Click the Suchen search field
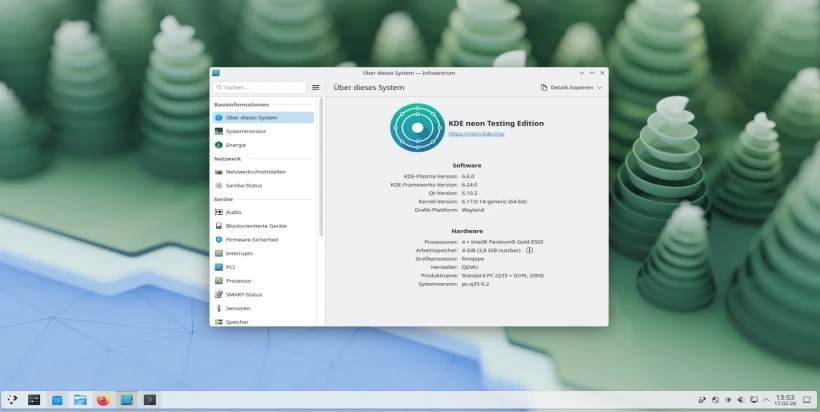 [260, 87]
